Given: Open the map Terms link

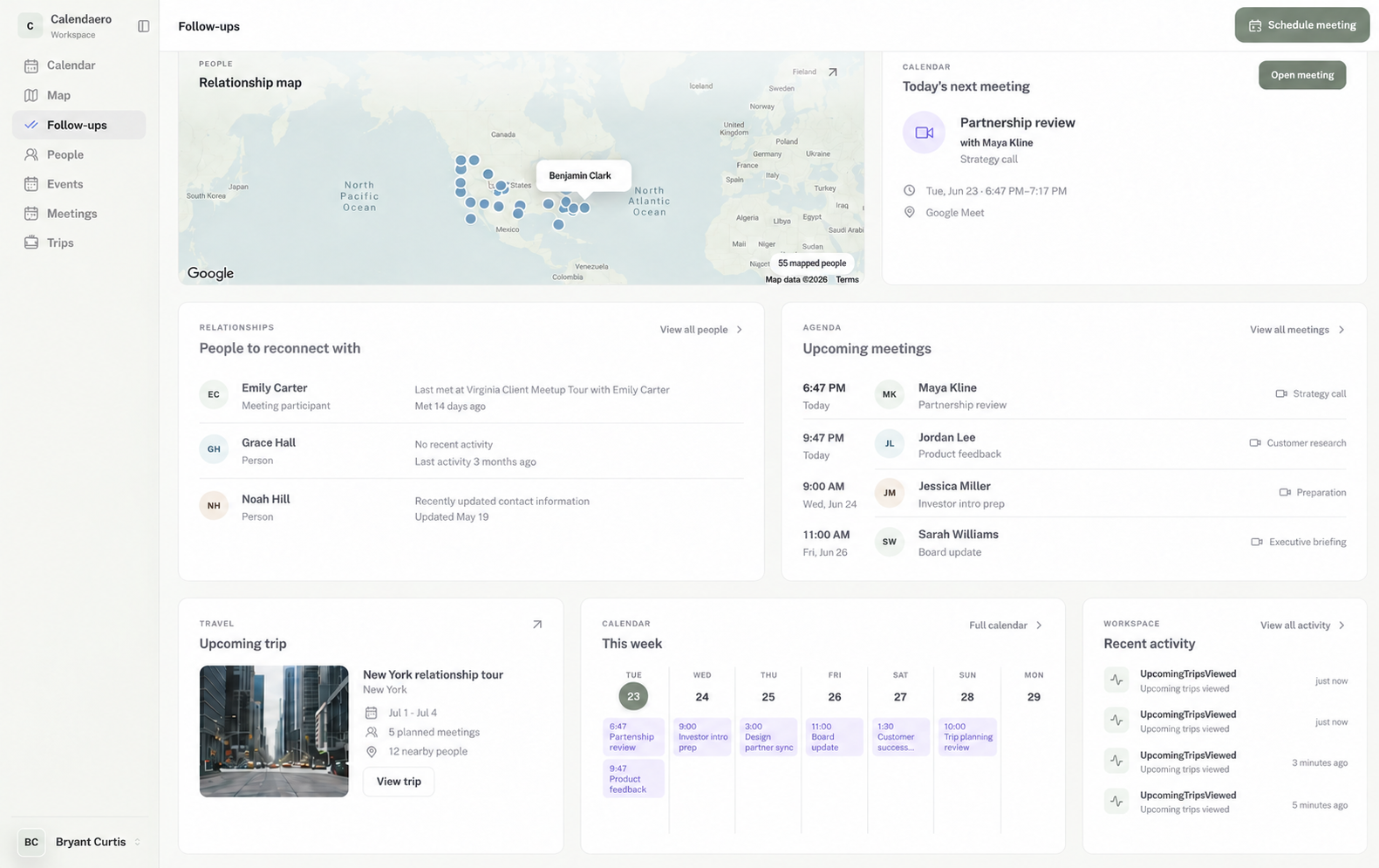Looking at the screenshot, I should pos(847,280).
